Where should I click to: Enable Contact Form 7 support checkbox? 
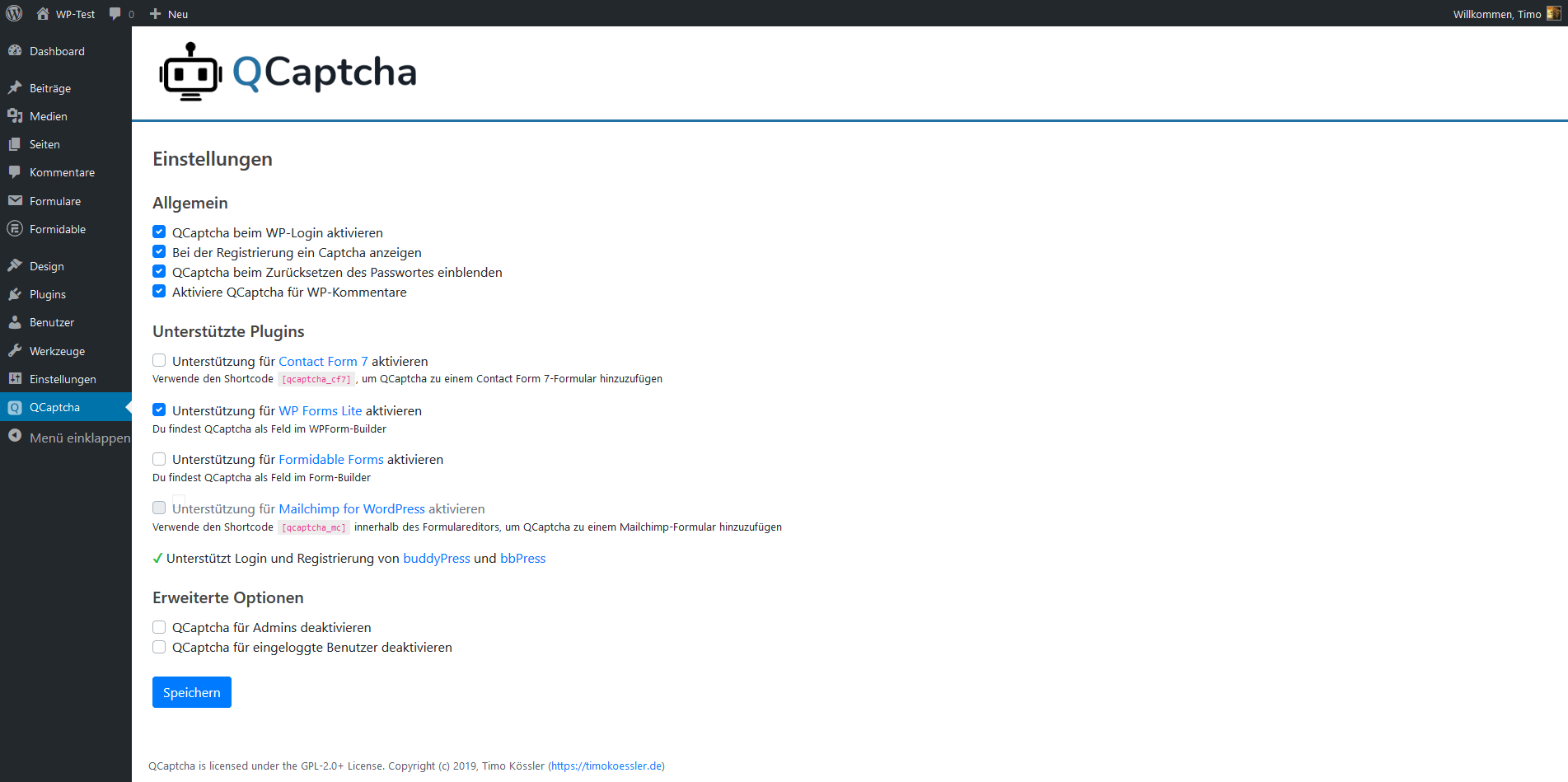[159, 361]
